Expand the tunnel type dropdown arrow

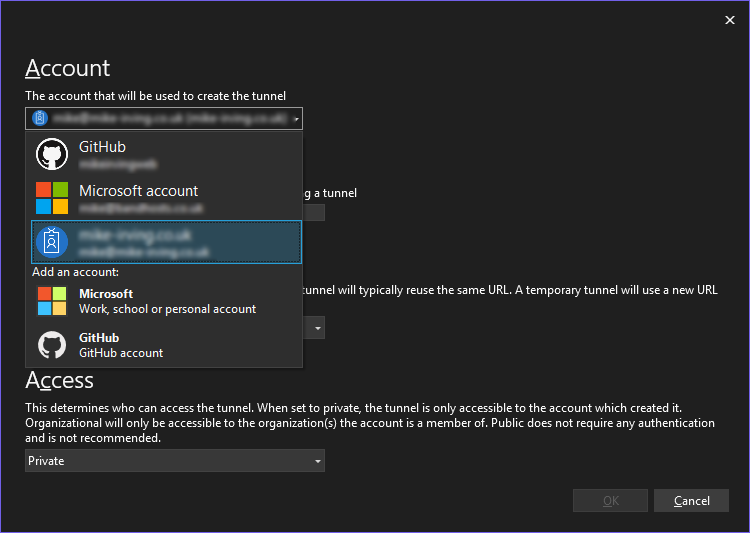coord(317,328)
